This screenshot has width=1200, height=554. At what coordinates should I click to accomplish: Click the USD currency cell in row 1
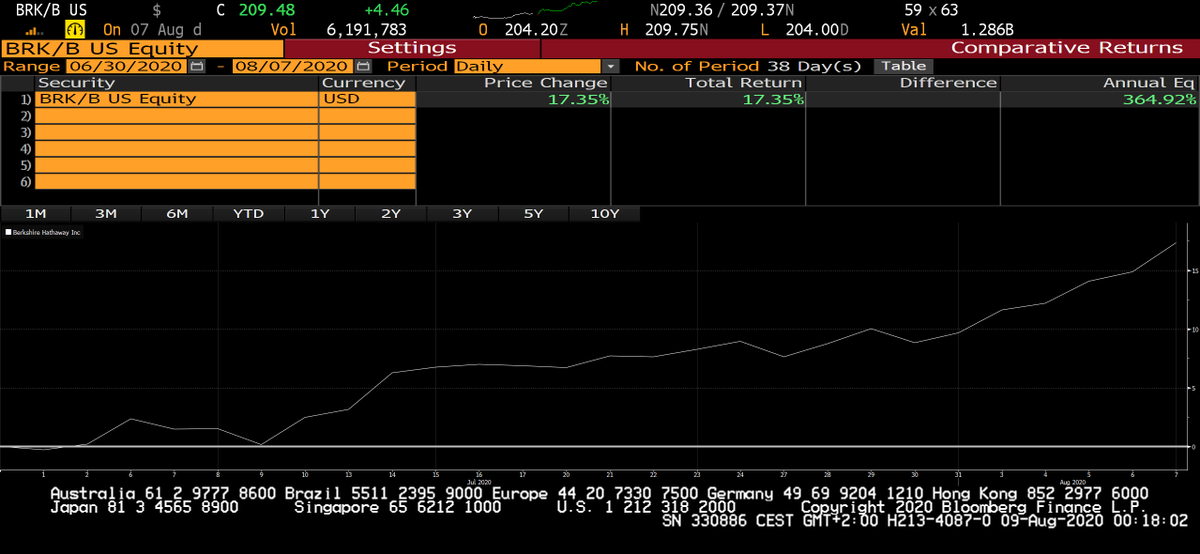pyautogui.click(x=367, y=99)
